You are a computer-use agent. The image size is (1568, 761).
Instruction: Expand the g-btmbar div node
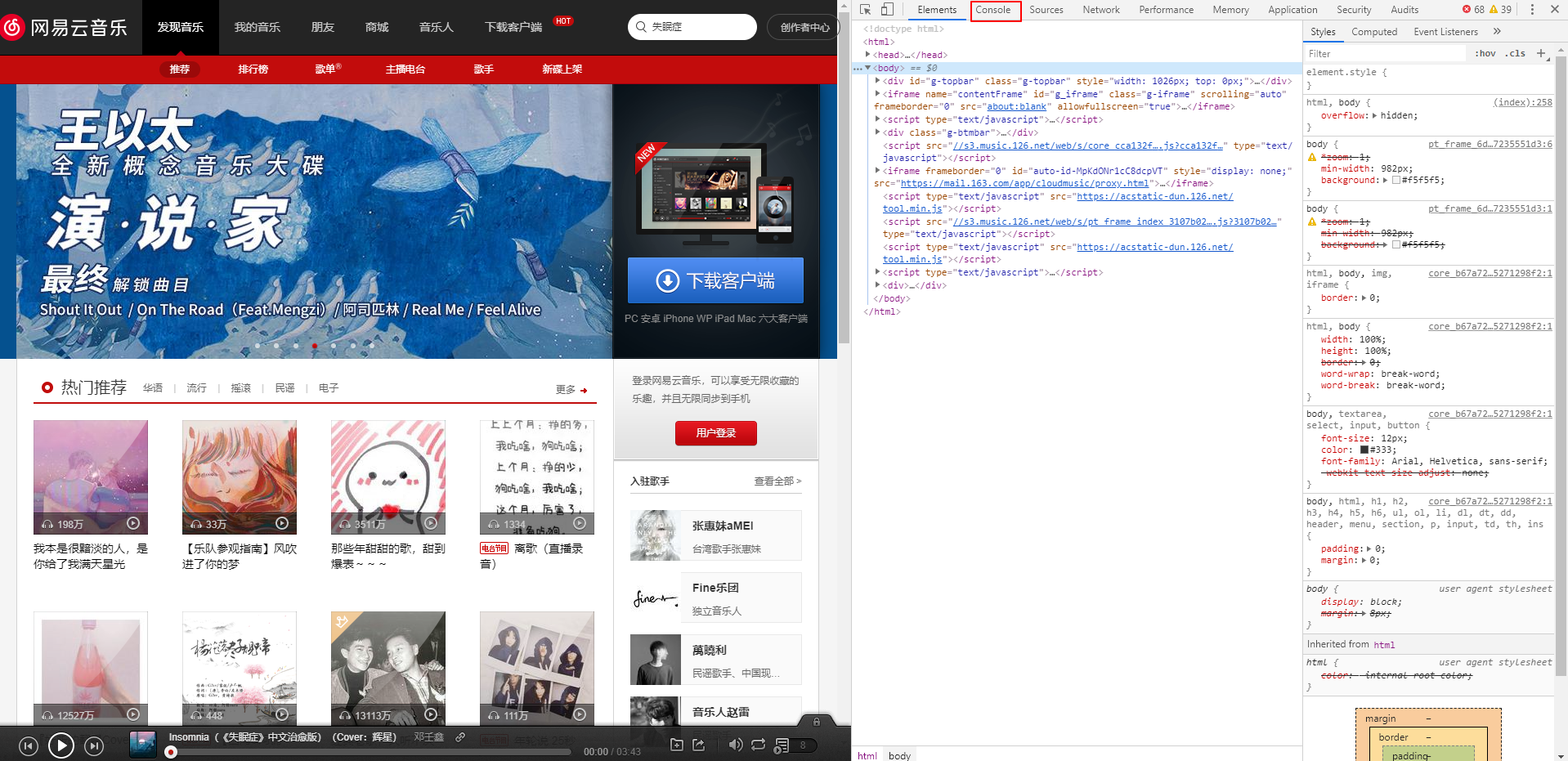click(x=877, y=132)
